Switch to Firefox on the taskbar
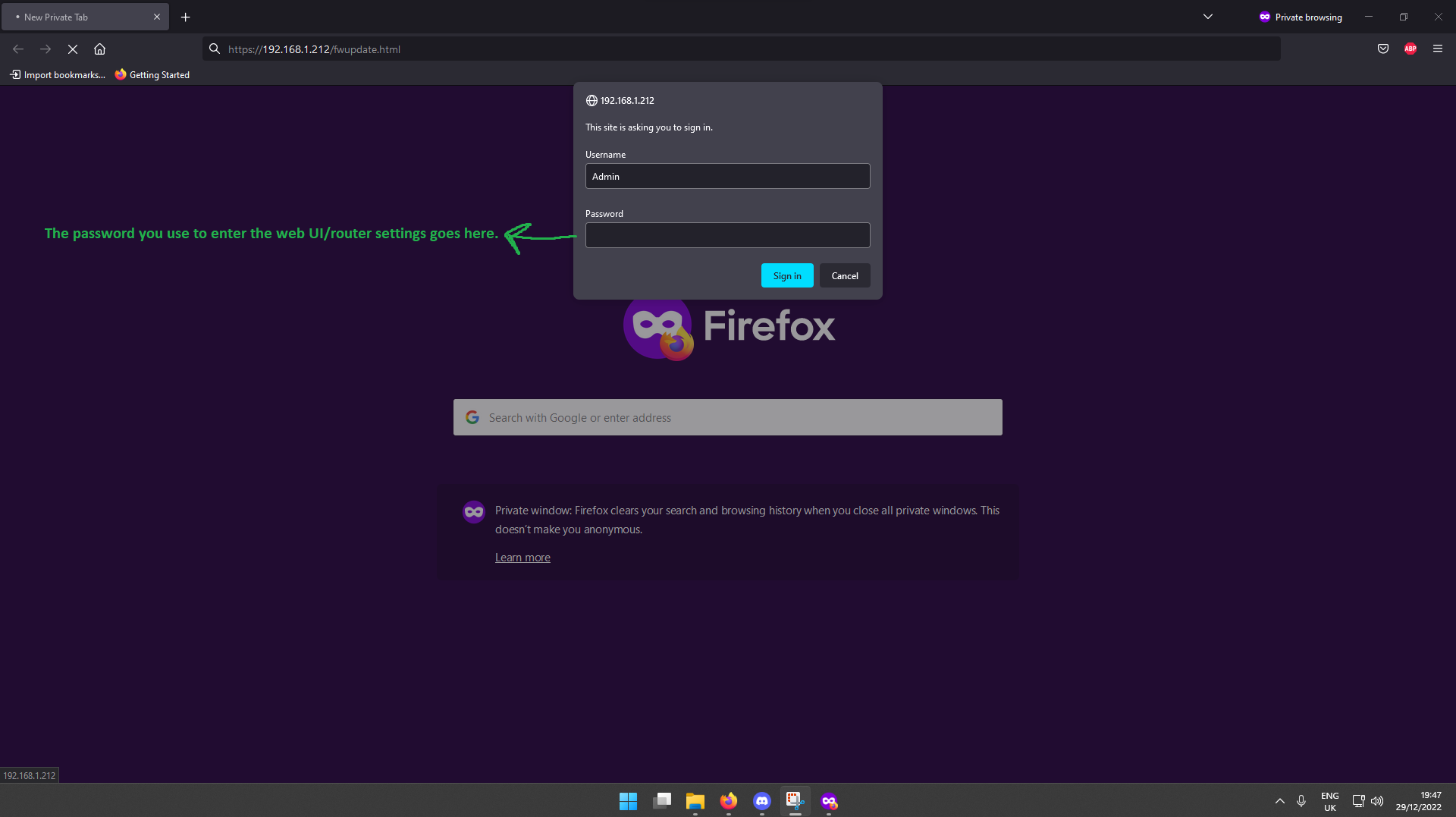Screen dimensions: 1456x817 tap(729, 801)
